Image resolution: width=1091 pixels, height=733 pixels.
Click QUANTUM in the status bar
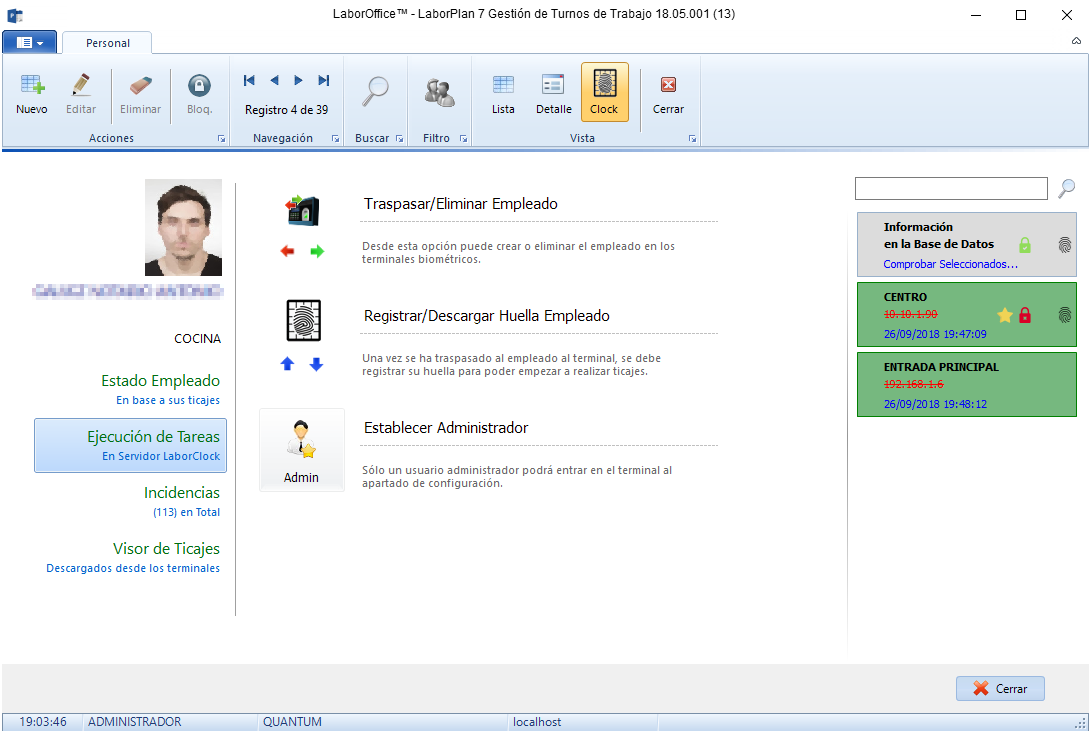[292, 722]
